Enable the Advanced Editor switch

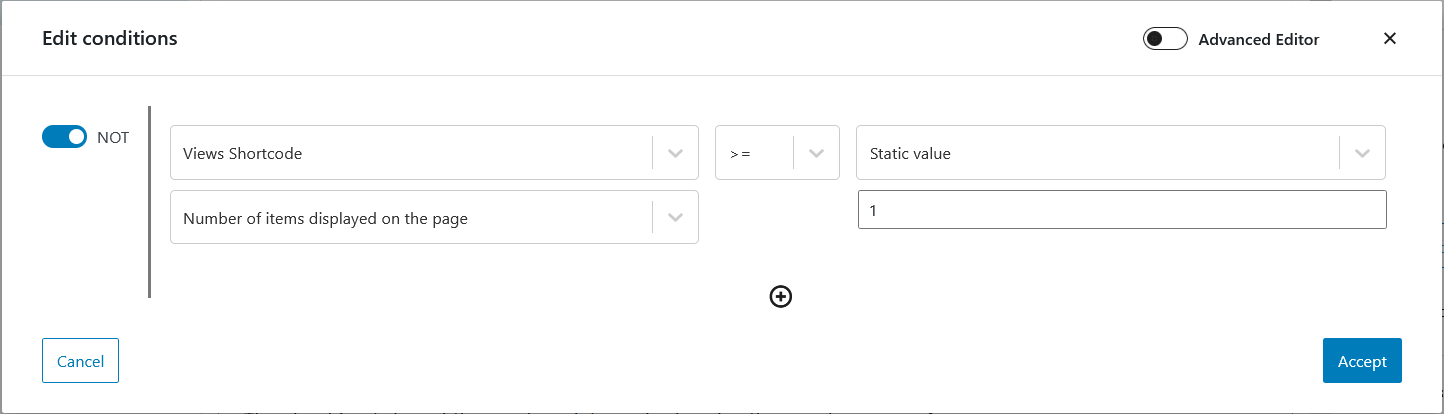[x=1165, y=39]
